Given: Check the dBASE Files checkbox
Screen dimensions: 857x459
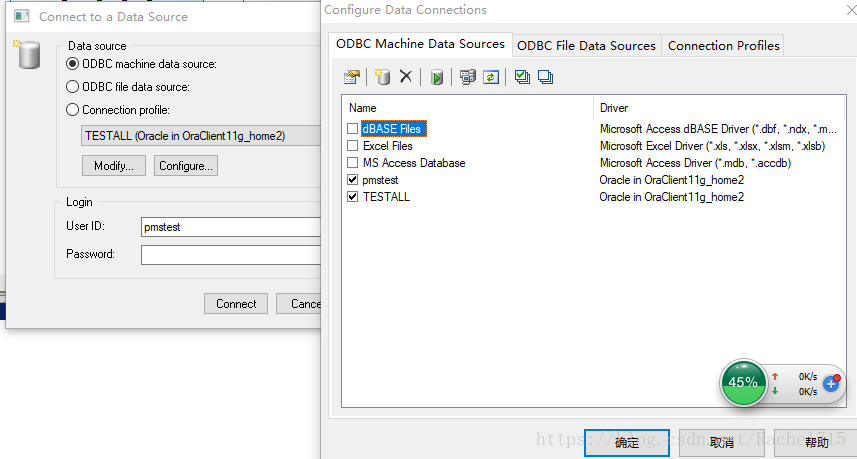Looking at the screenshot, I should [x=353, y=129].
